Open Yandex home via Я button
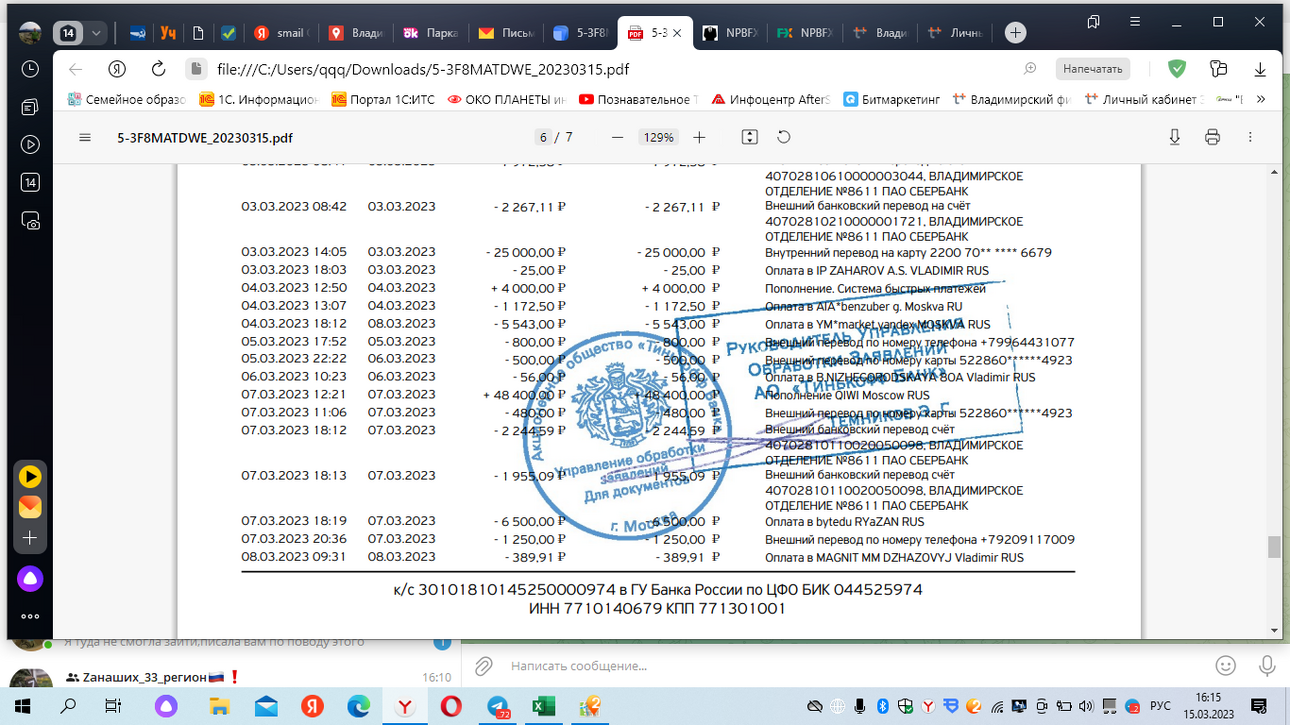This screenshot has width=1290, height=725. point(117,69)
